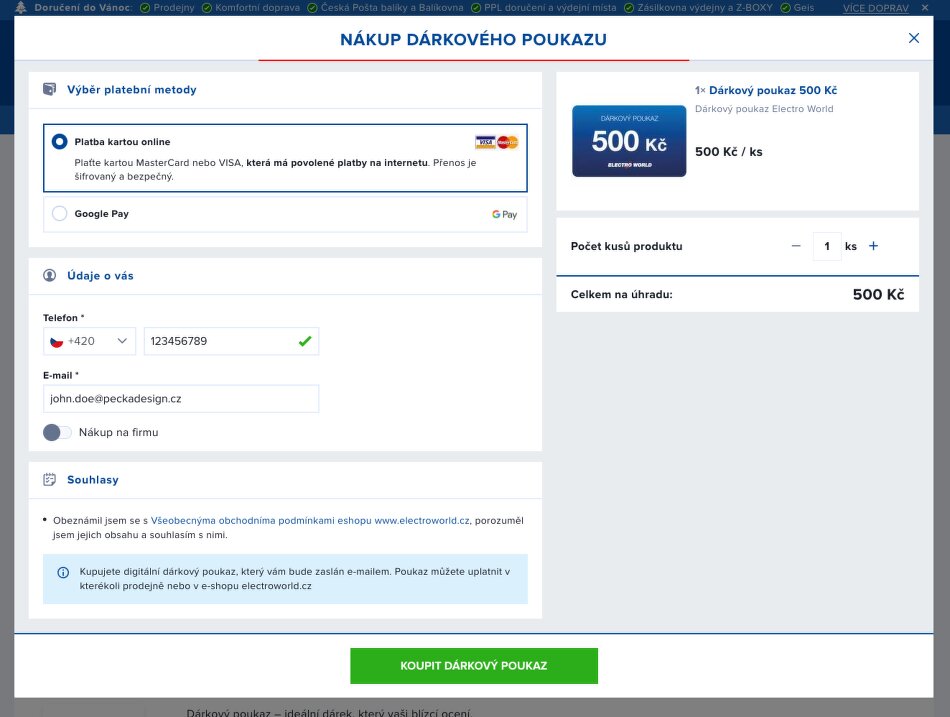Click the person icon beside Údaje o vás

pos(47,275)
